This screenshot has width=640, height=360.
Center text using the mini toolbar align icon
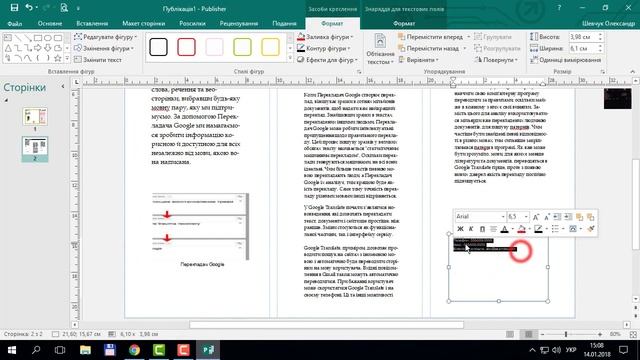493,229
